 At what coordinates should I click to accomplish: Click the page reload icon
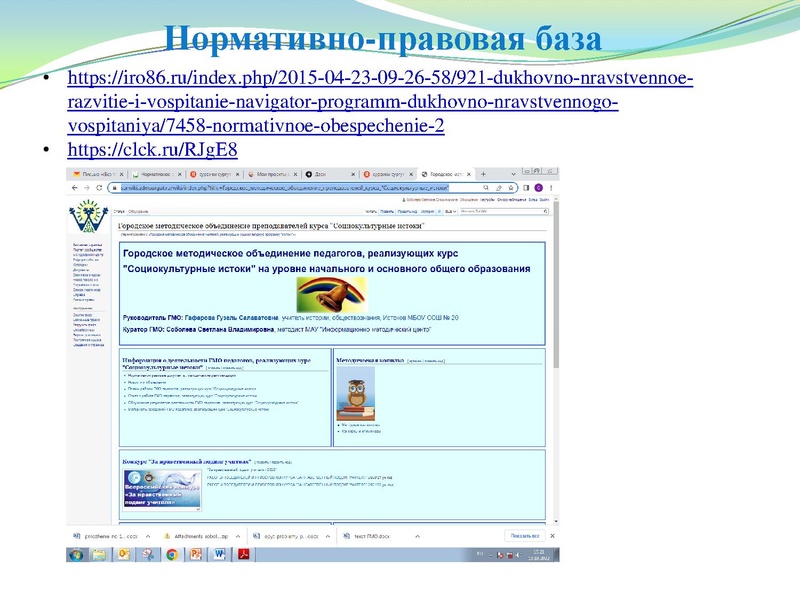point(96,186)
